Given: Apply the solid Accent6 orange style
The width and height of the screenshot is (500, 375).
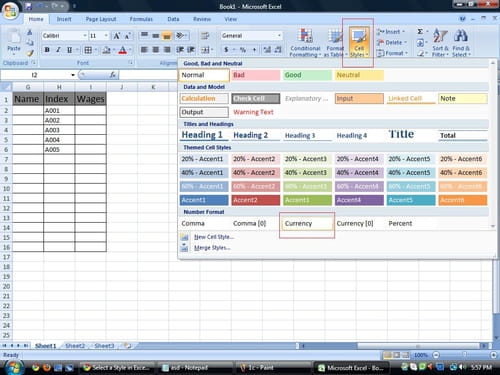Looking at the screenshot, I should click(462, 200).
